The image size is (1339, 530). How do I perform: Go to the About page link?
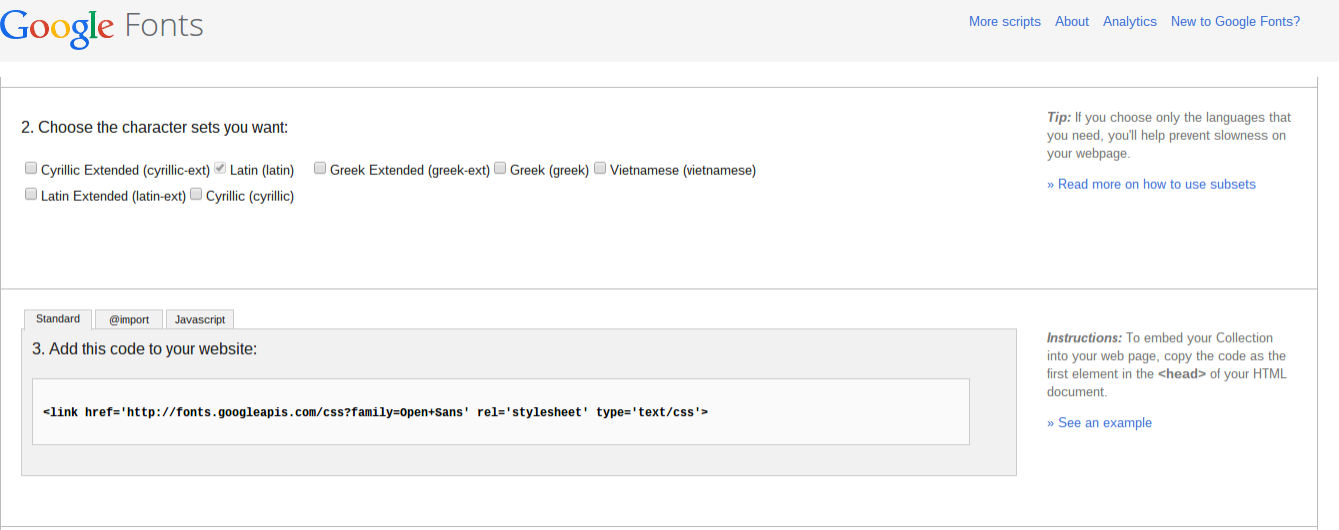click(1071, 22)
